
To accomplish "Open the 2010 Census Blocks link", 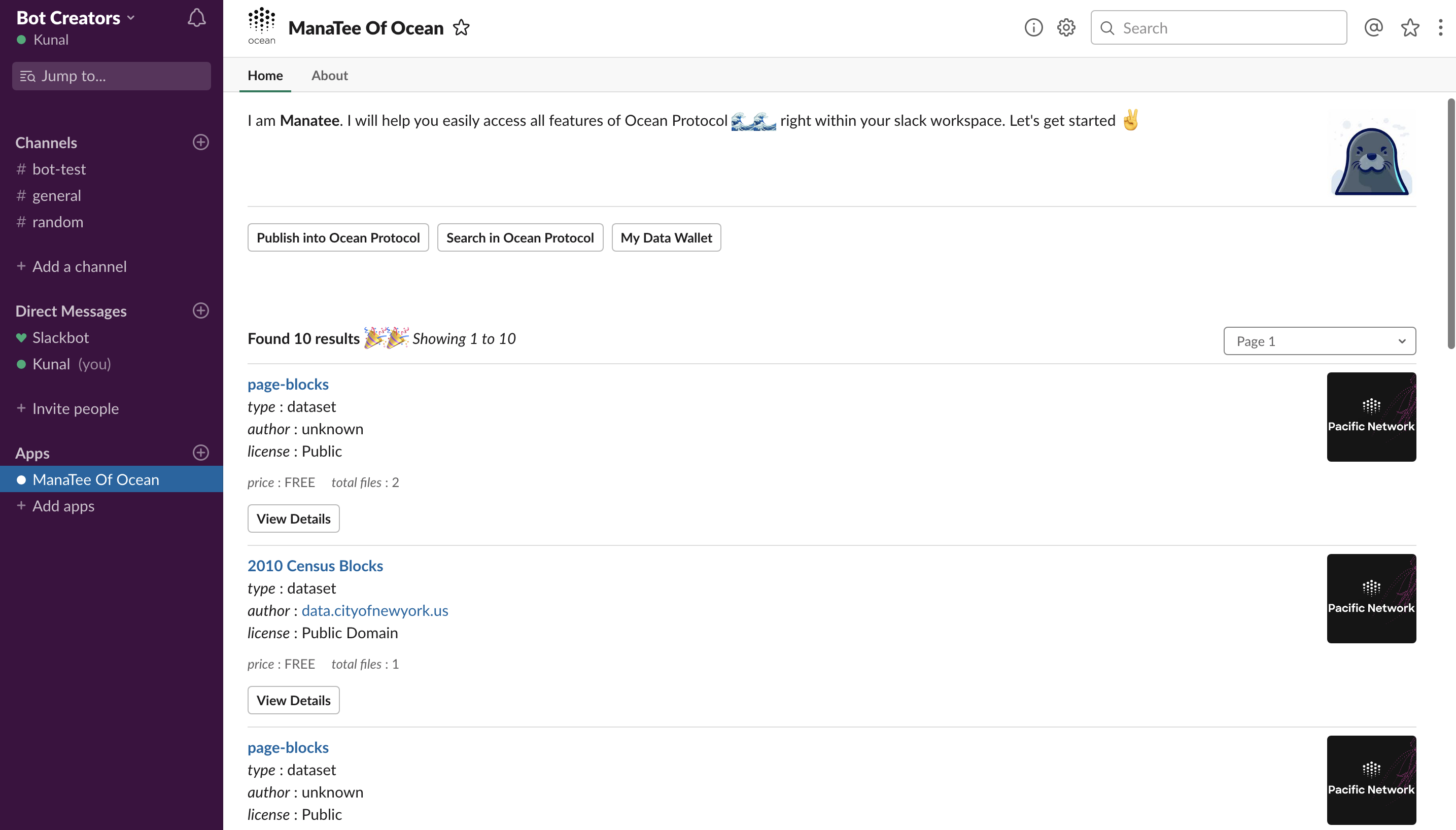I will point(315,566).
